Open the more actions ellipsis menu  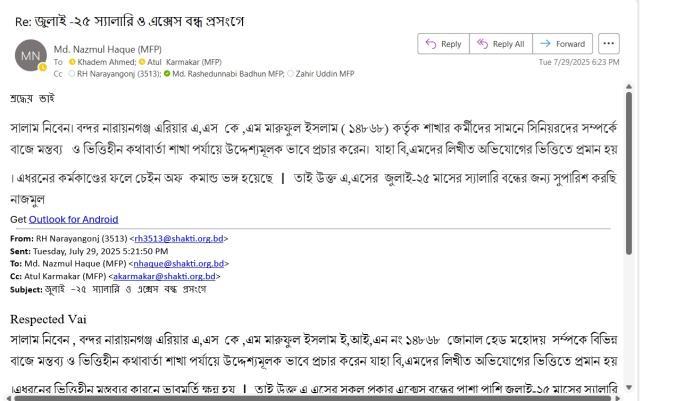click(609, 44)
